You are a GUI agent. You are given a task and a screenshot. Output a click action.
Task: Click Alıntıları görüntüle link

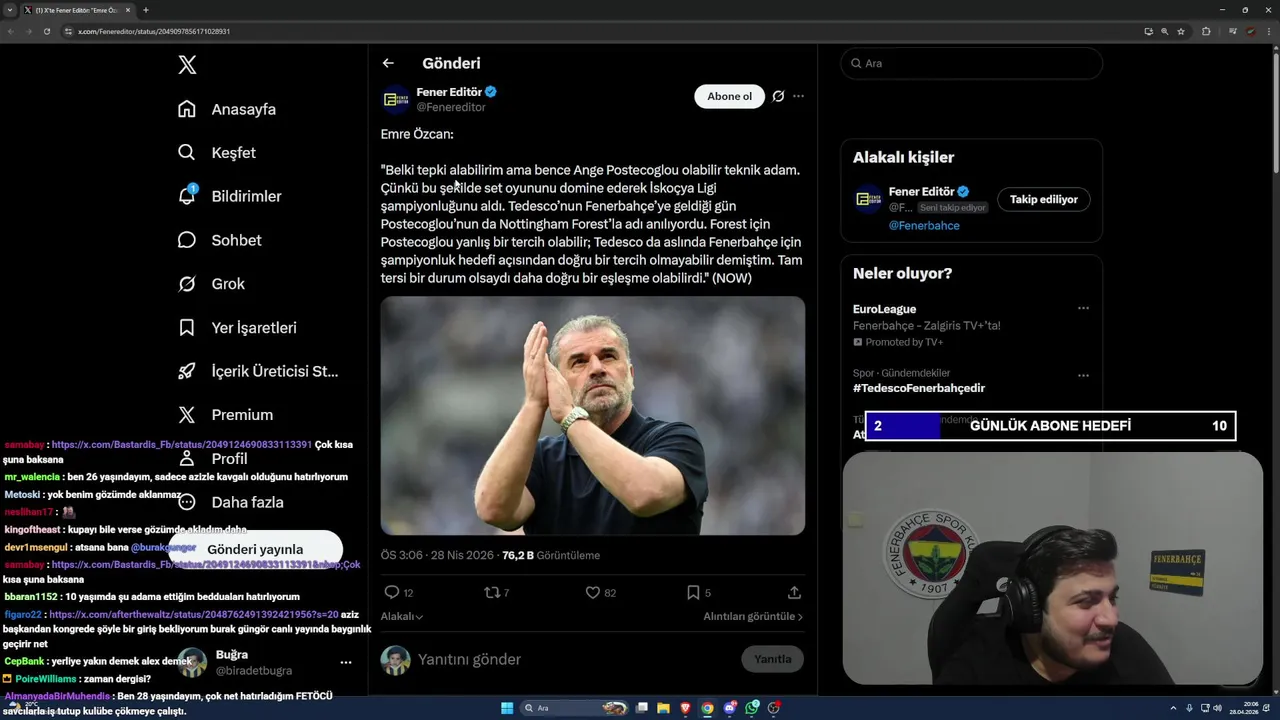coord(753,617)
